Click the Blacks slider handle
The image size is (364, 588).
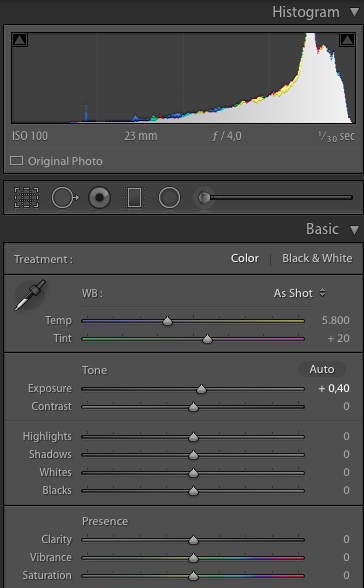[193, 491]
